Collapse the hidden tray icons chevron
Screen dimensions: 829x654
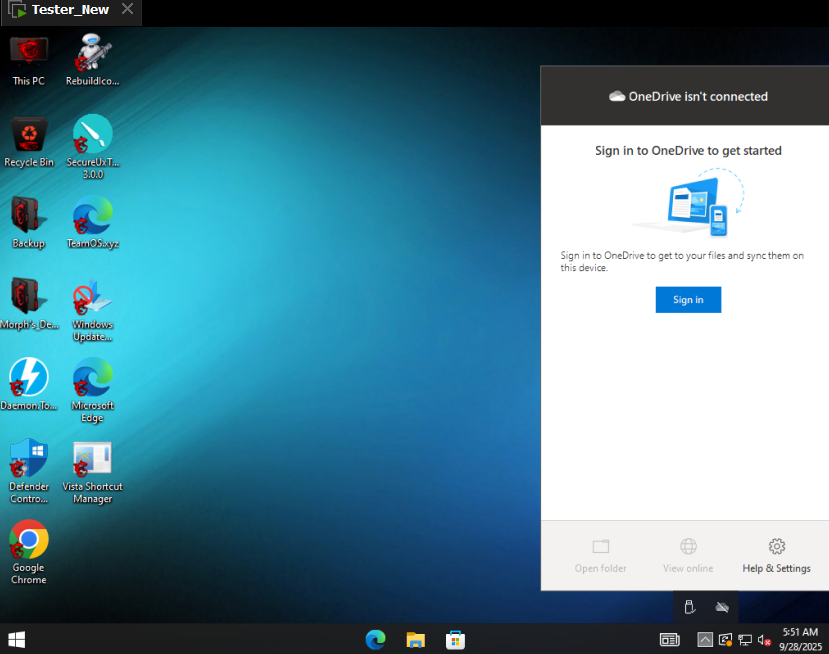[705, 640]
